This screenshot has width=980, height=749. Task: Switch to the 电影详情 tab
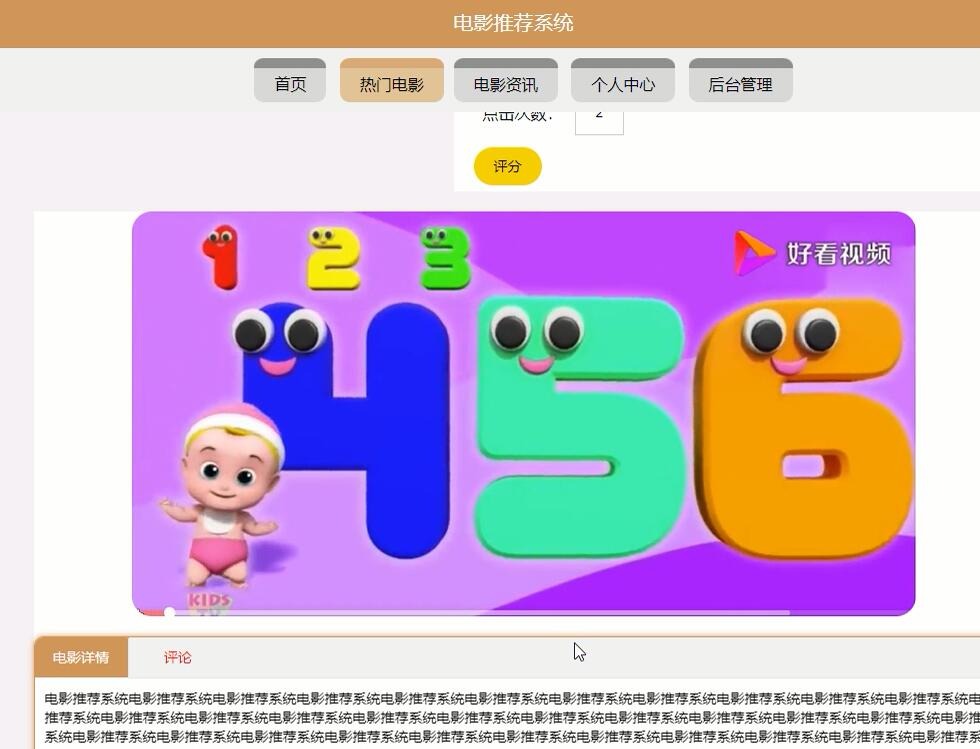pyautogui.click(x=81, y=657)
